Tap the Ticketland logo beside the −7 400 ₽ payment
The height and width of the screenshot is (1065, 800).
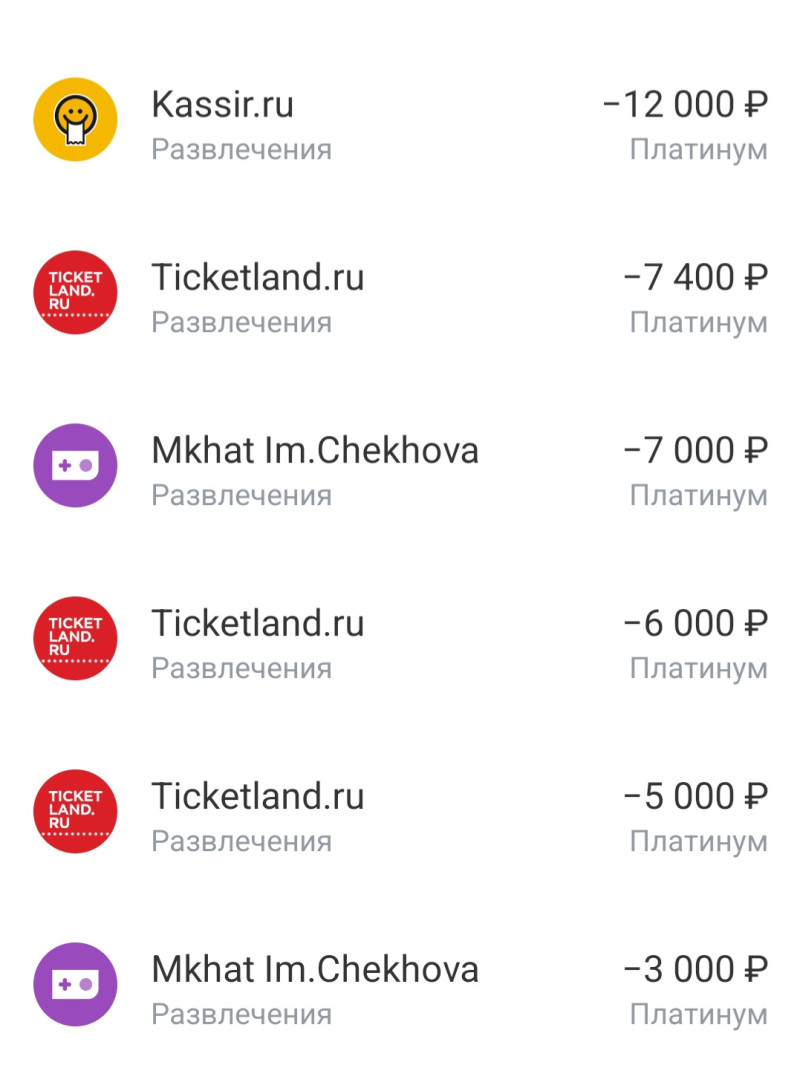click(x=75, y=293)
